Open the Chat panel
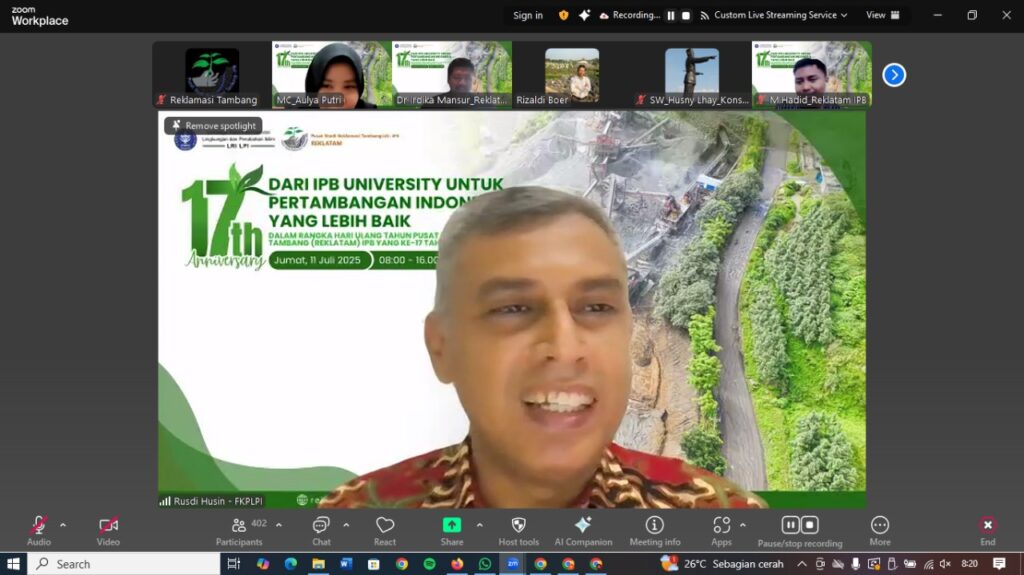This screenshot has width=1024, height=575. [321, 530]
